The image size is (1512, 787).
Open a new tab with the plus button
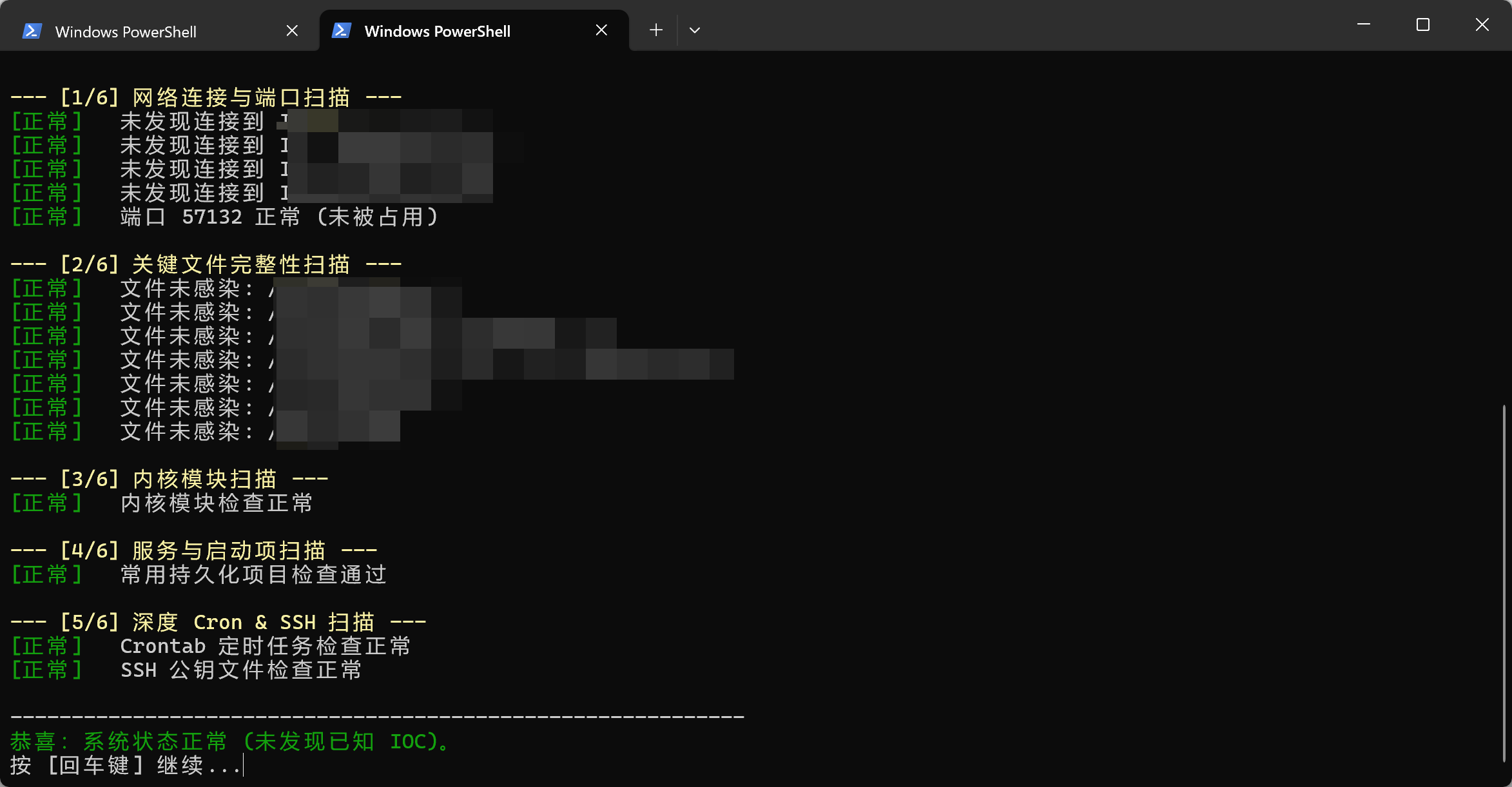tap(656, 30)
